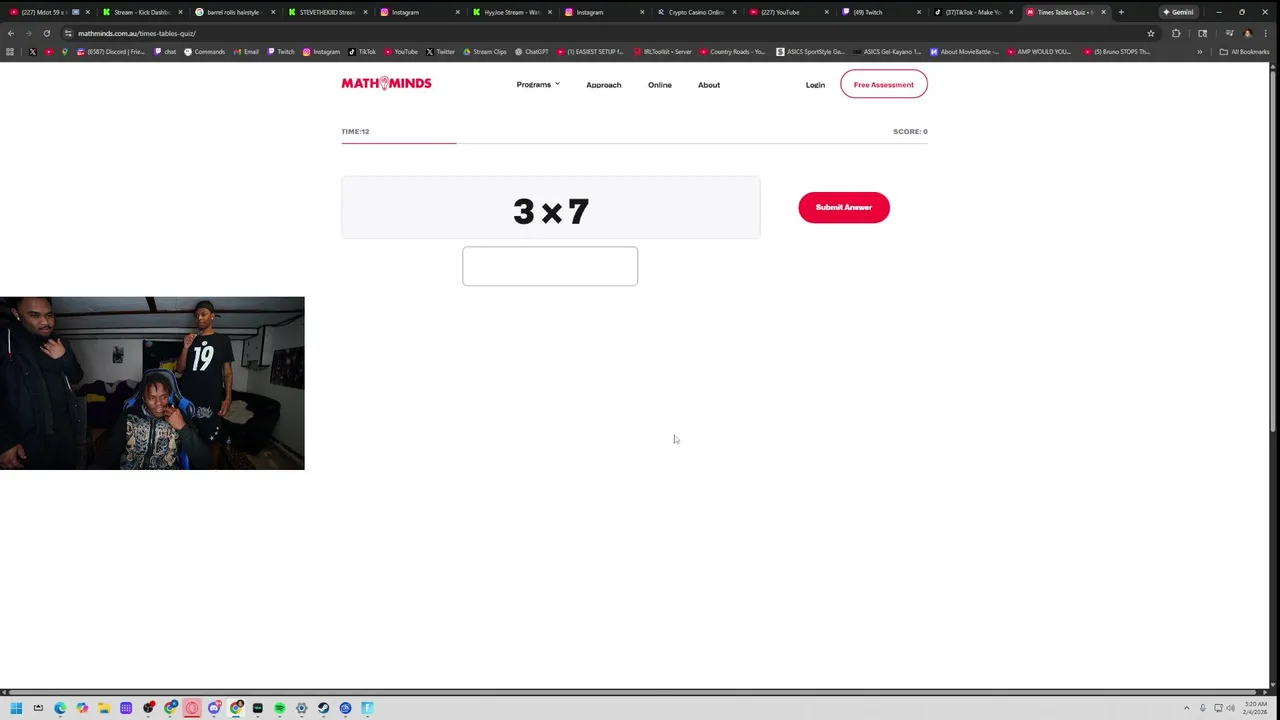1280x720 pixels.
Task: Open Steam from the taskbar
Action: click(x=323, y=708)
